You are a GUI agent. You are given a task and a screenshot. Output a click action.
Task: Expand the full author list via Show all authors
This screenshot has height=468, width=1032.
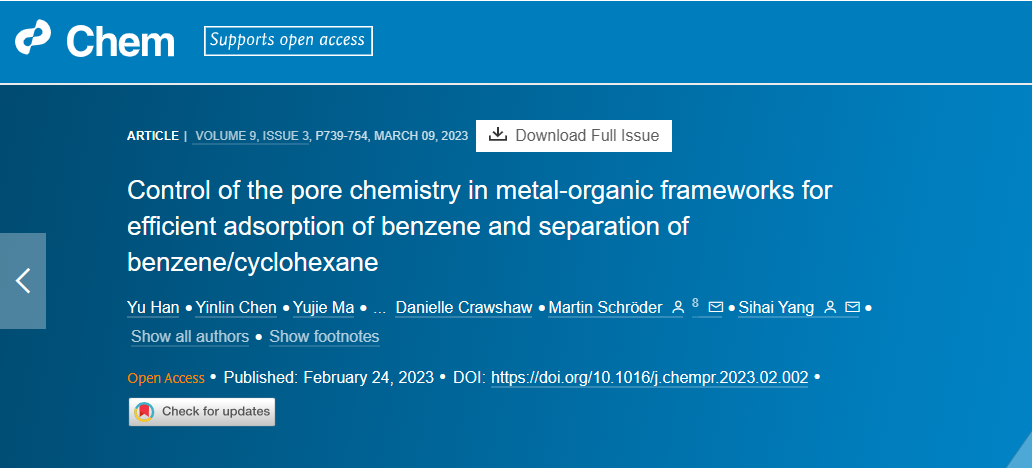pyautogui.click(x=190, y=336)
